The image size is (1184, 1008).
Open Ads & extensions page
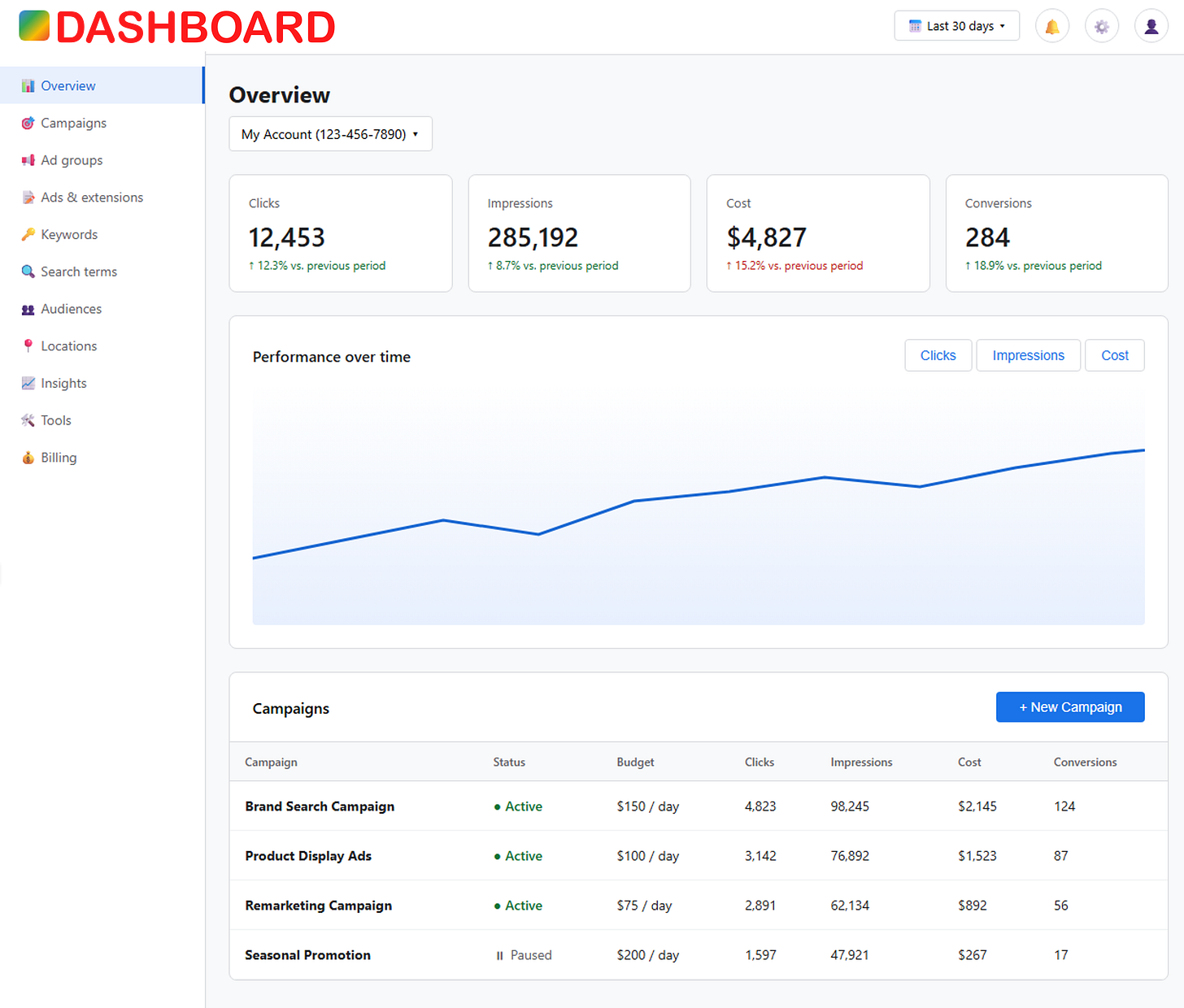[102, 198]
